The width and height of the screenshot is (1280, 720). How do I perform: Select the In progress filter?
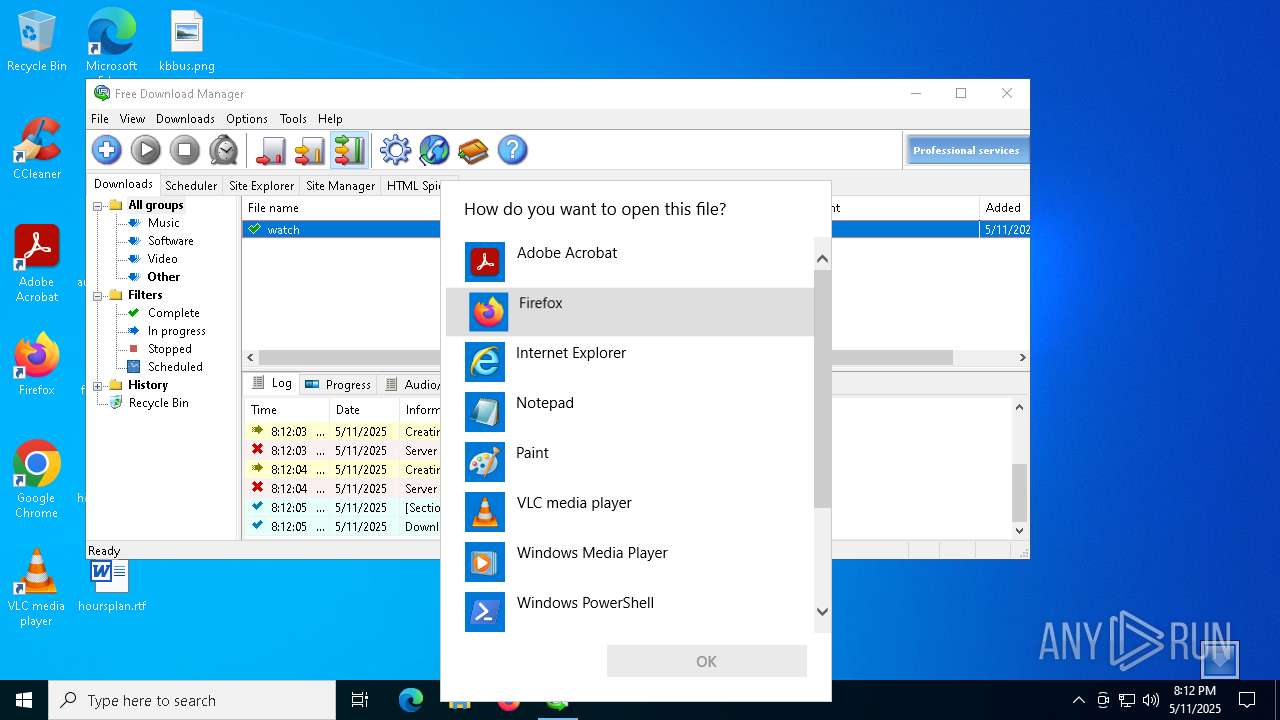(176, 331)
